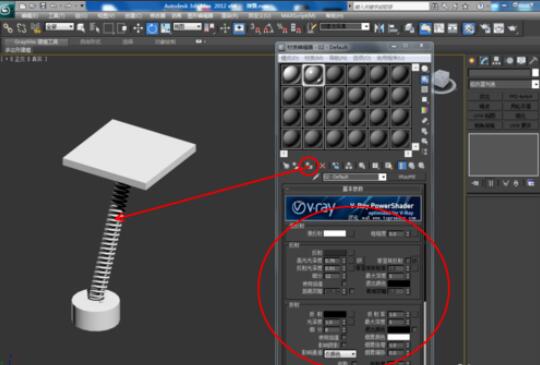Viewport: 540px width, 365px height.
Task: Click the Use Pivot Point Center icon
Action: click(210, 28)
